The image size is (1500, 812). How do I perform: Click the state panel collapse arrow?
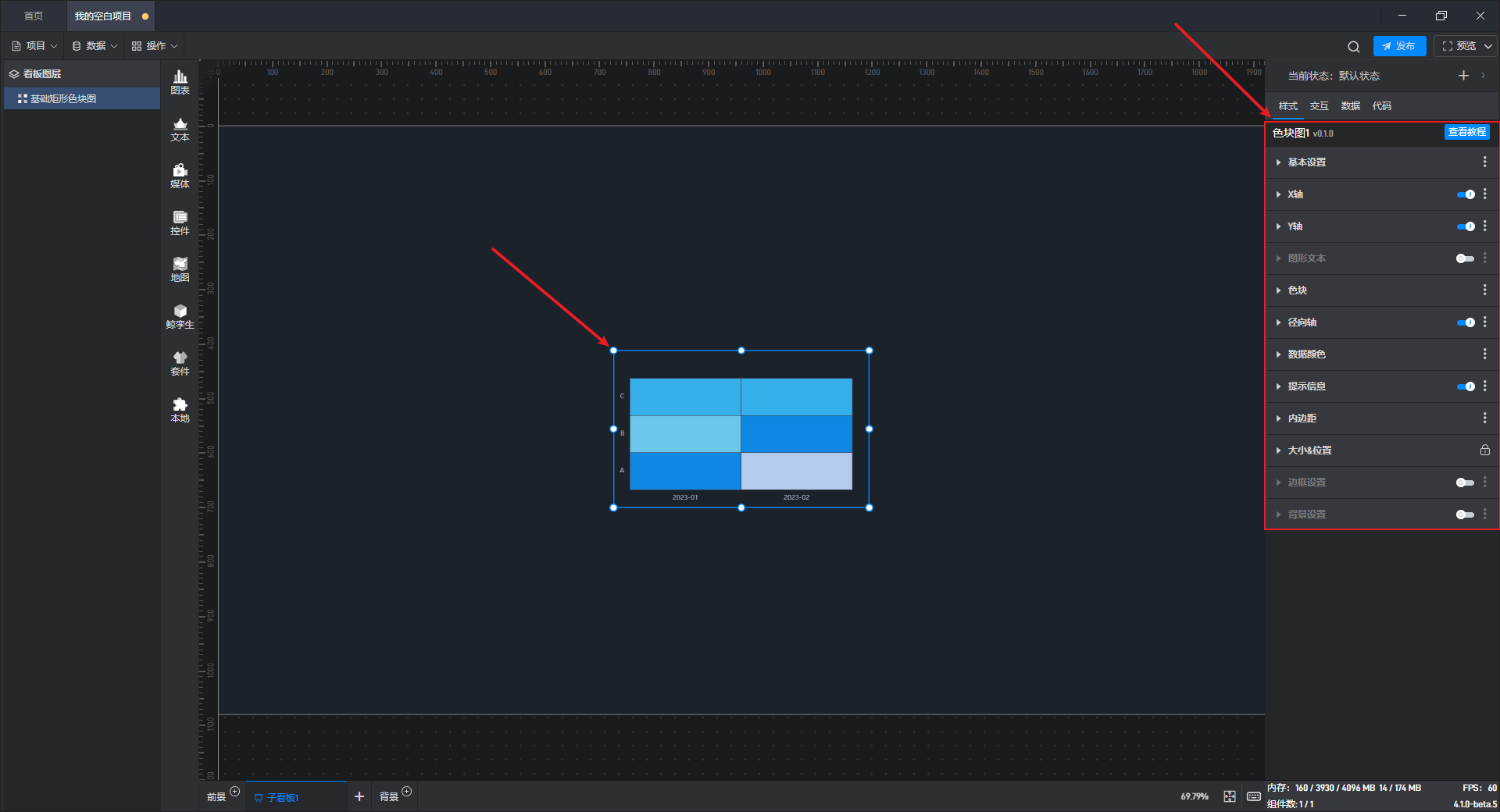coord(1483,76)
